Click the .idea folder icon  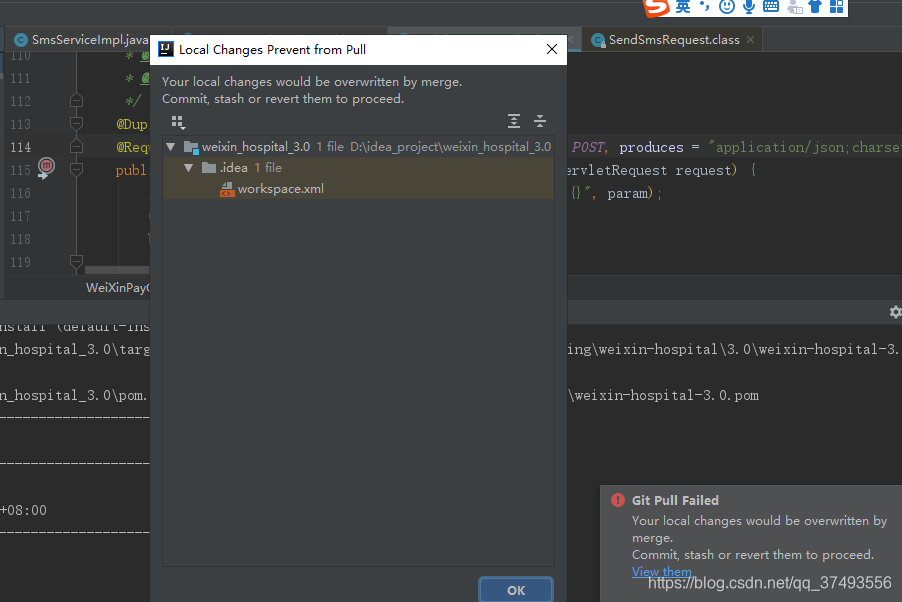[209, 168]
